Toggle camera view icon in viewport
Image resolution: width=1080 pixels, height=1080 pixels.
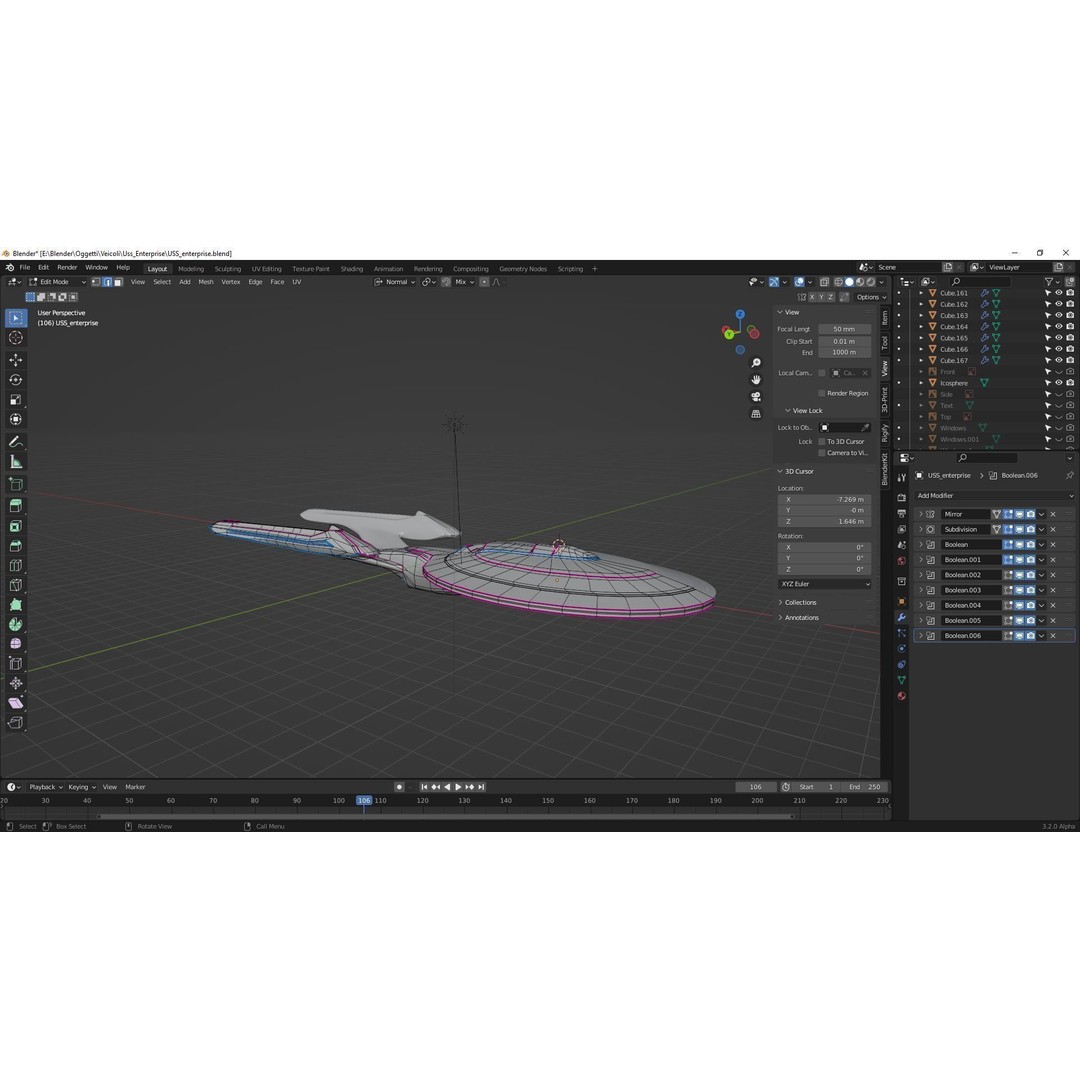756,397
